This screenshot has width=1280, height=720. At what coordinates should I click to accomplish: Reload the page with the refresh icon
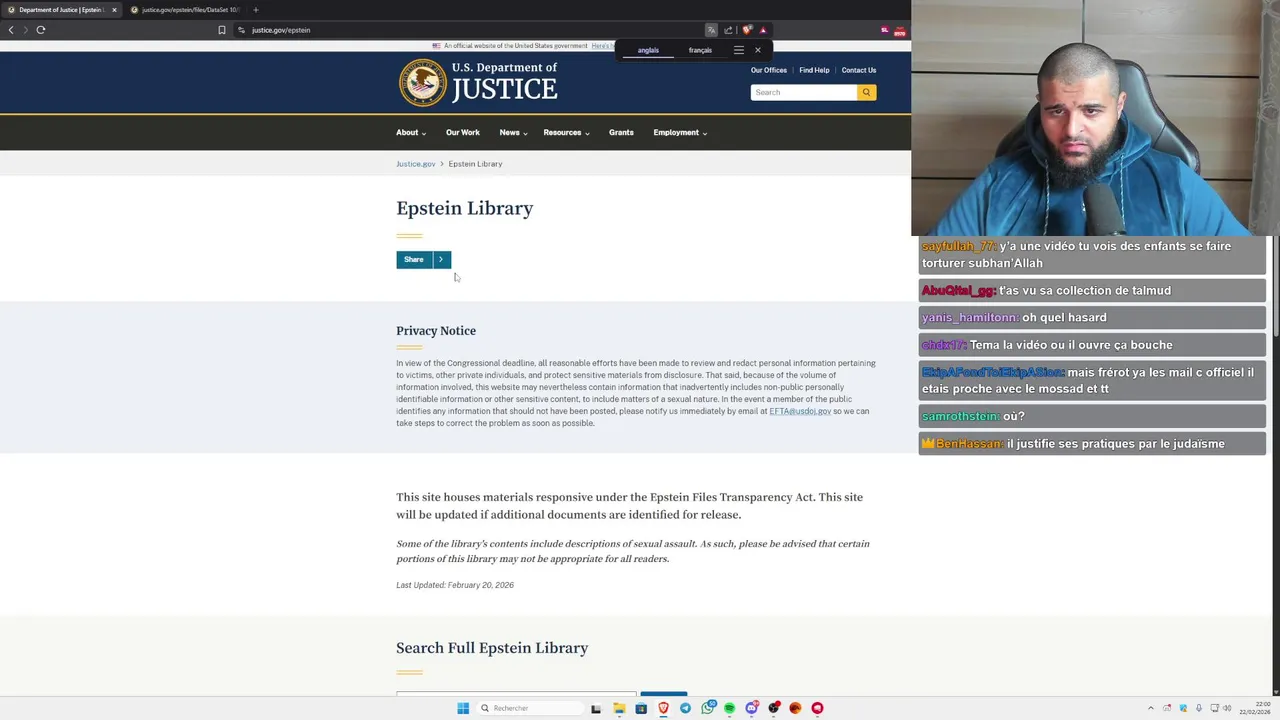coord(41,30)
